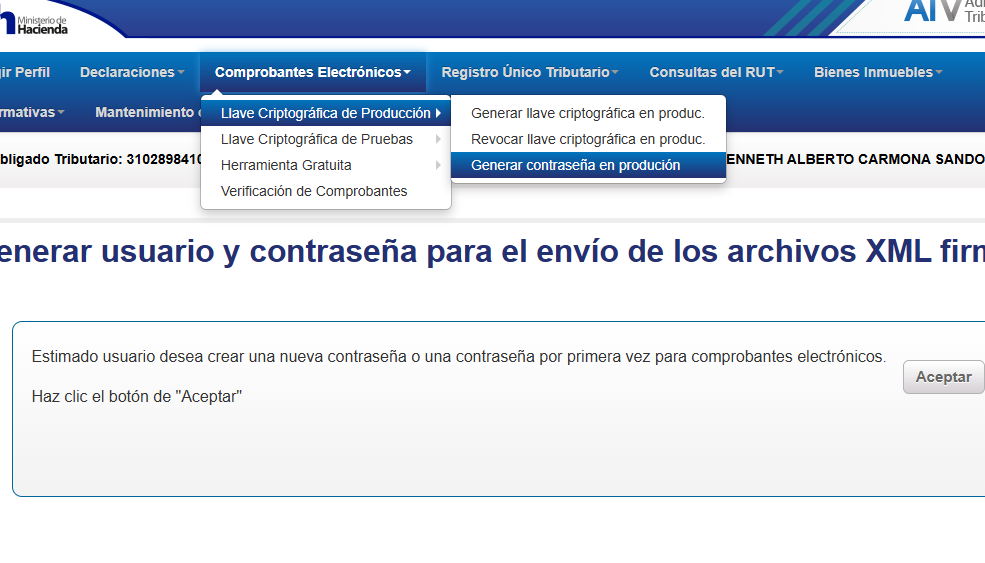Open the Herramienta Gratuita submenu
The image size is (985, 563).
tap(286, 165)
